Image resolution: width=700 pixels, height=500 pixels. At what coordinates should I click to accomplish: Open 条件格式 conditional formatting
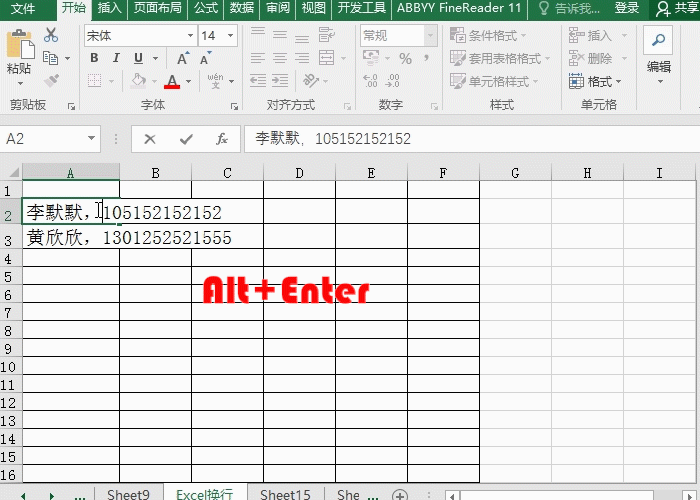click(x=488, y=35)
